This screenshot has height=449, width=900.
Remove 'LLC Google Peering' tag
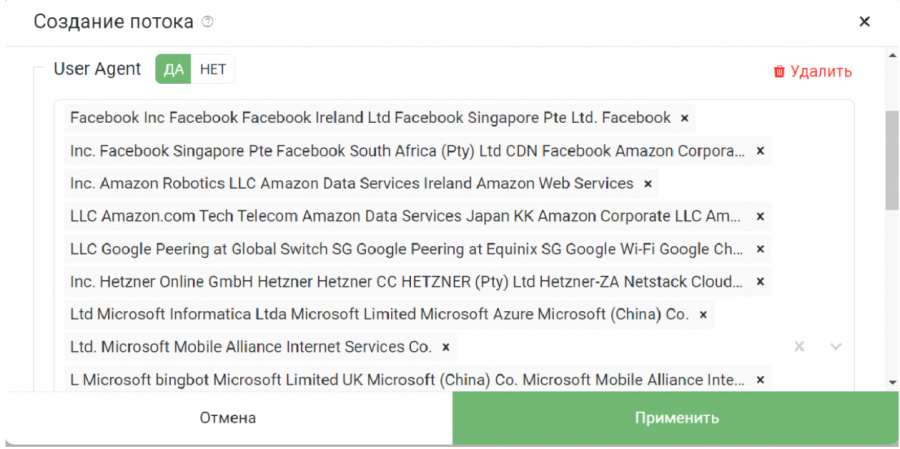point(760,249)
